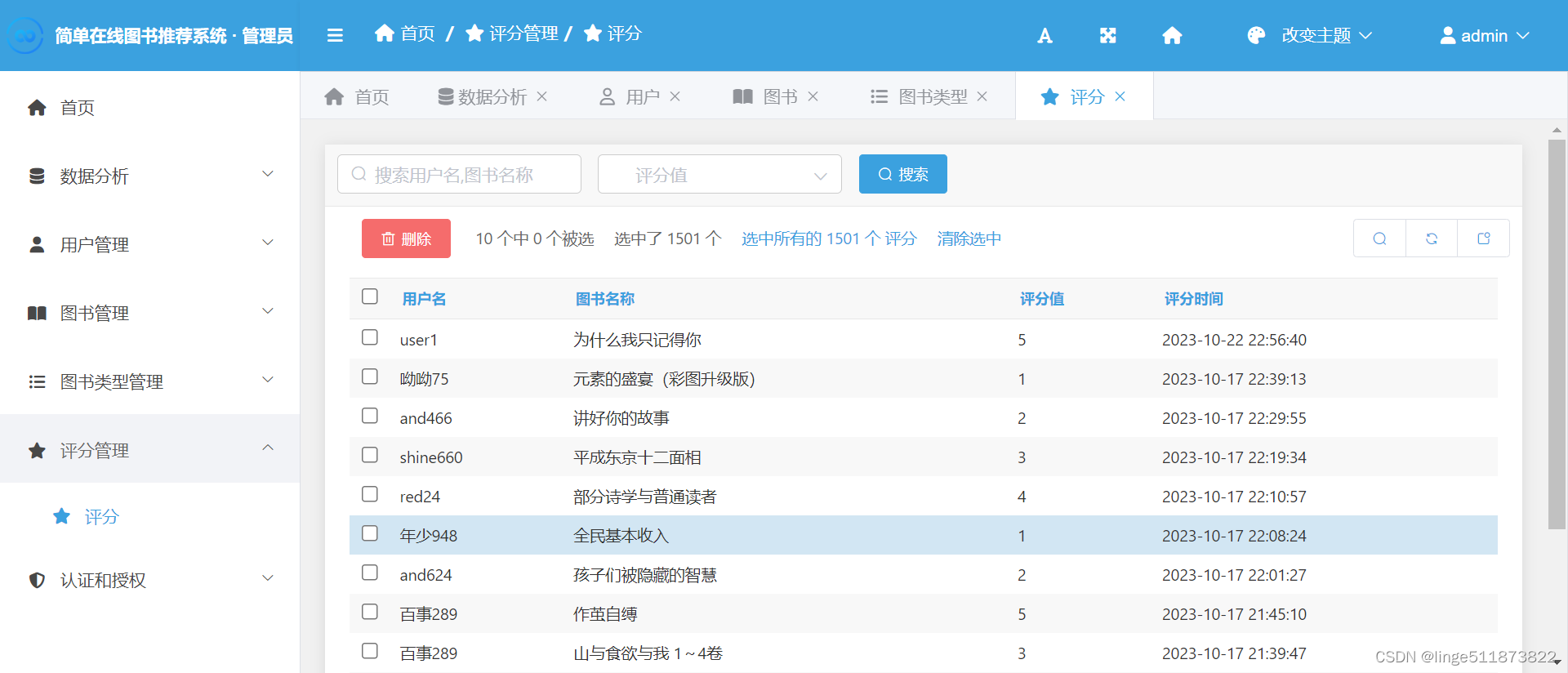Close the 数据分析 tab
This screenshot has height=673, width=1568.
(x=541, y=96)
